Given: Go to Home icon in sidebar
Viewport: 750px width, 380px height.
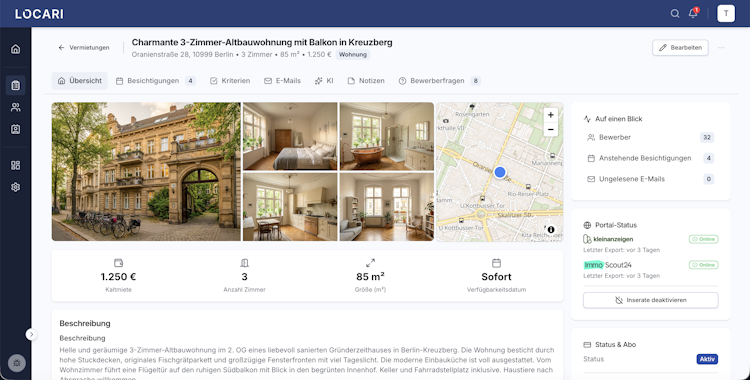Looking at the screenshot, I should pyautogui.click(x=16, y=49).
